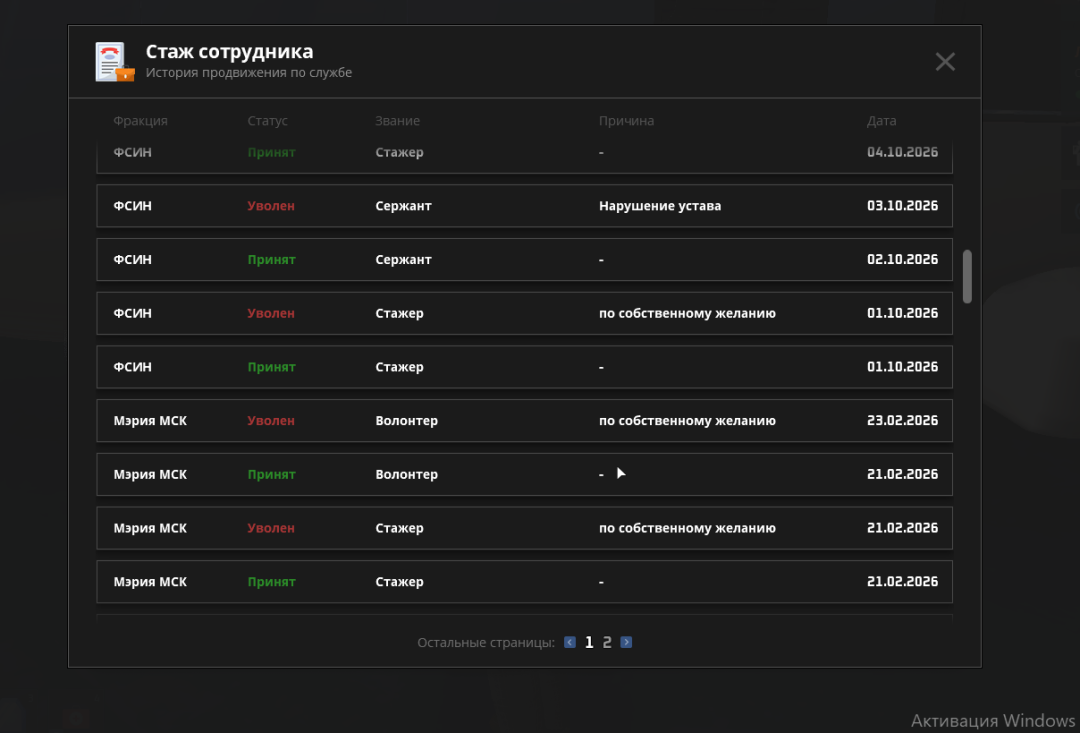
Task: Click 'Сержант' in the 02.10.2026 row
Action: (x=404, y=260)
